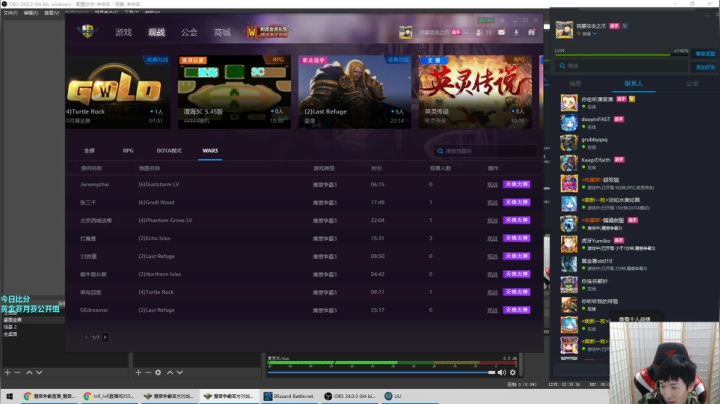This screenshot has width=720, height=404.
Task: Click the user avatar in platform header
Action: 405,32
